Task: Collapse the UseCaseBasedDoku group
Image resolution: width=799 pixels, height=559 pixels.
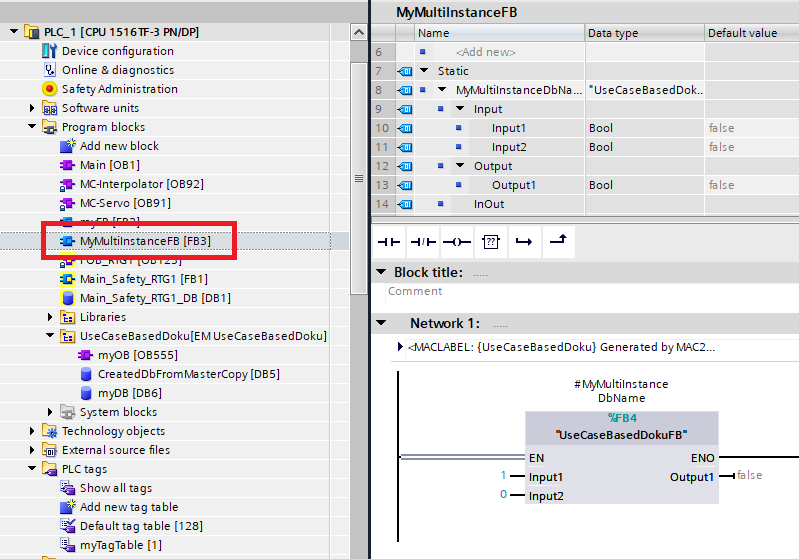Action: point(50,335)
